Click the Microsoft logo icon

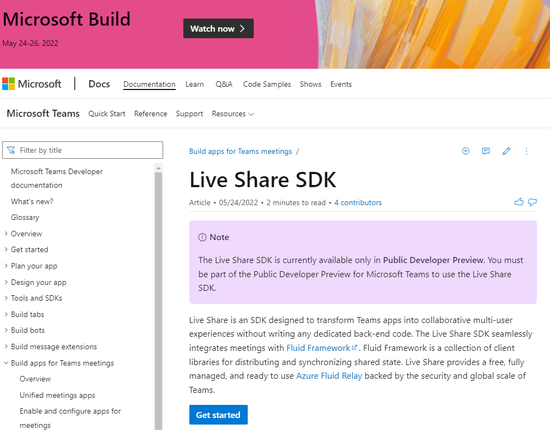8,84
